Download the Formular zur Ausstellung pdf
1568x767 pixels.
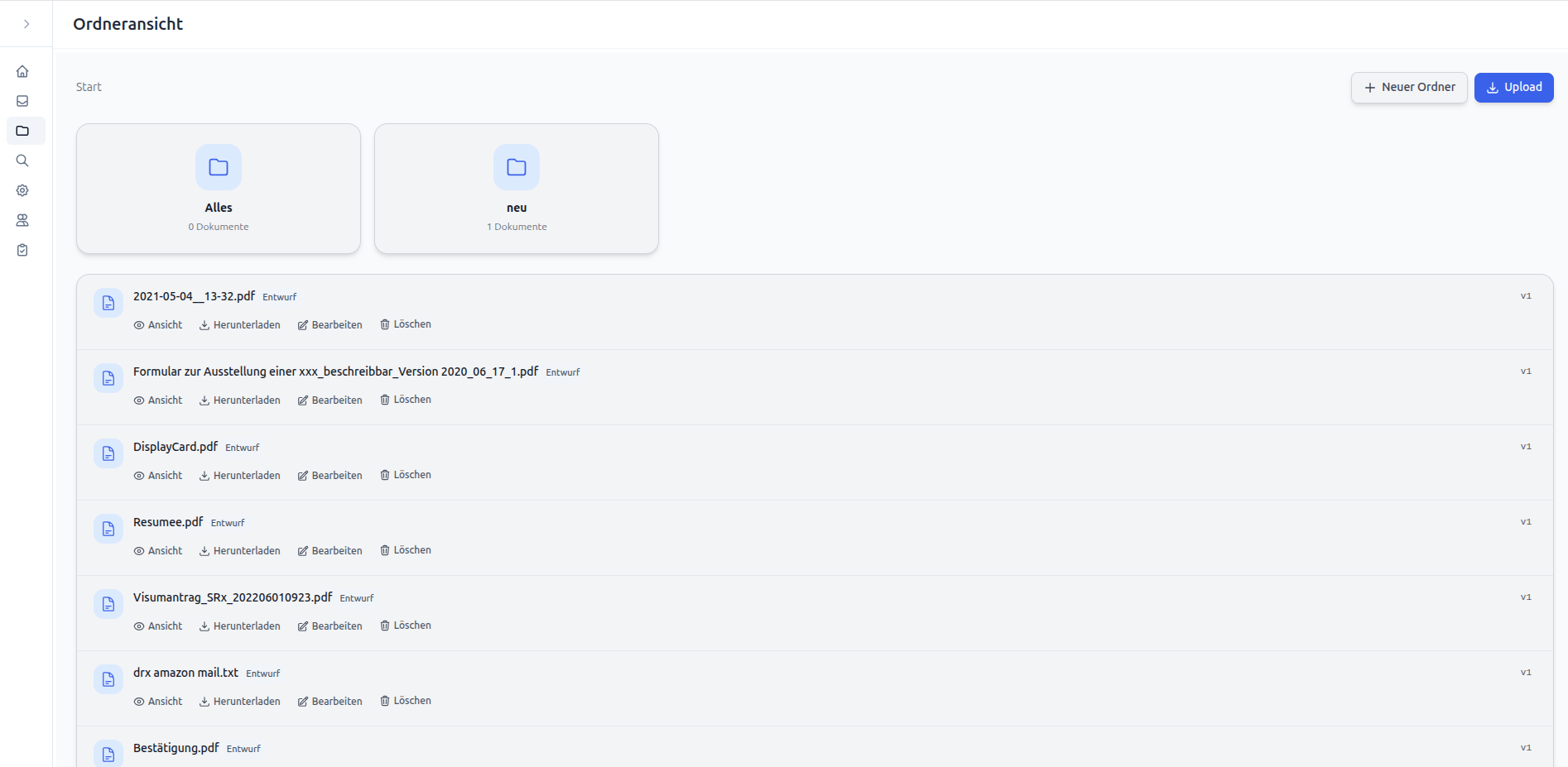(x=240, y=400)
